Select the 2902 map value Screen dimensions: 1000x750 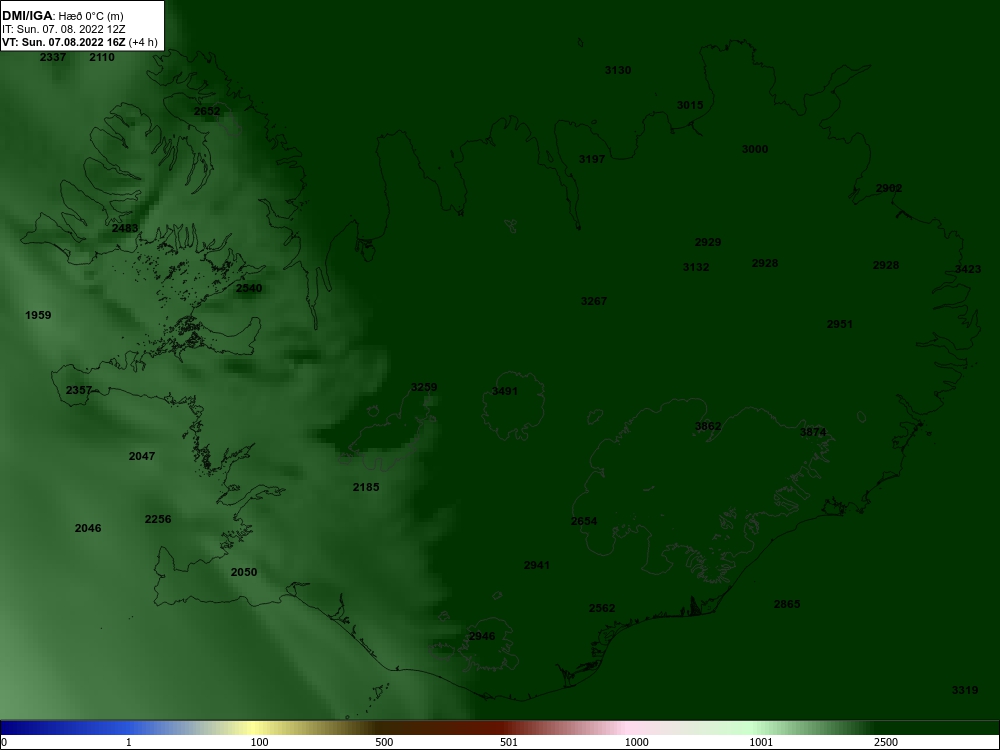click(x=889, y=189)
